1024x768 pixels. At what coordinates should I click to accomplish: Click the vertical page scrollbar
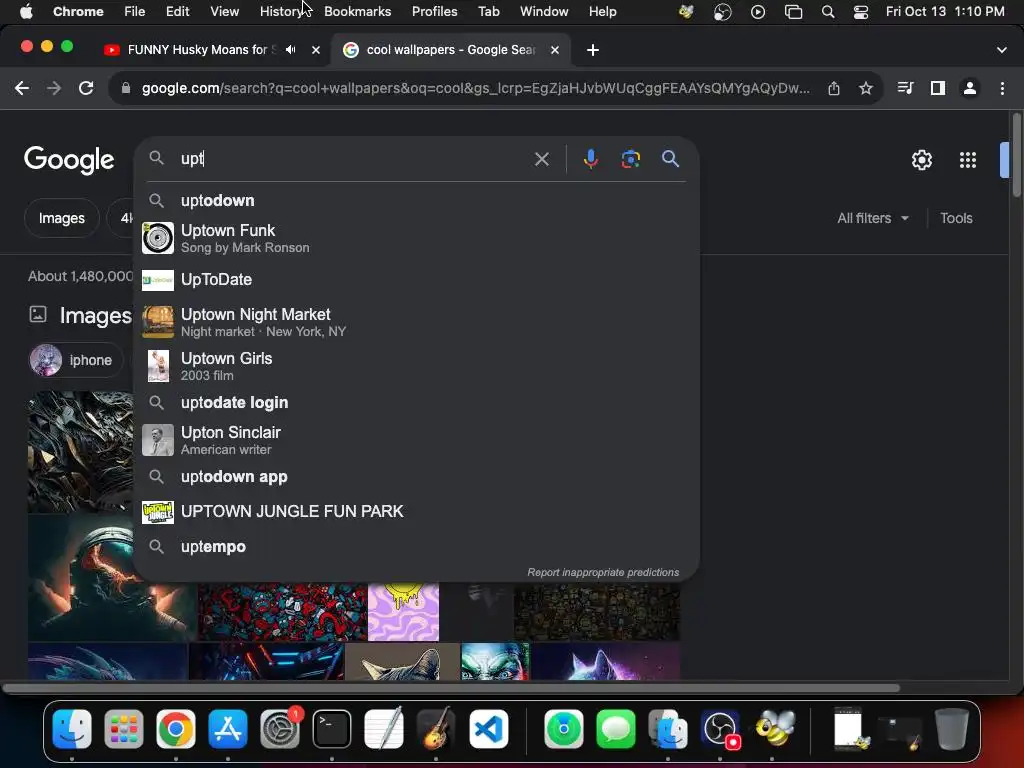click(1016, 154)
